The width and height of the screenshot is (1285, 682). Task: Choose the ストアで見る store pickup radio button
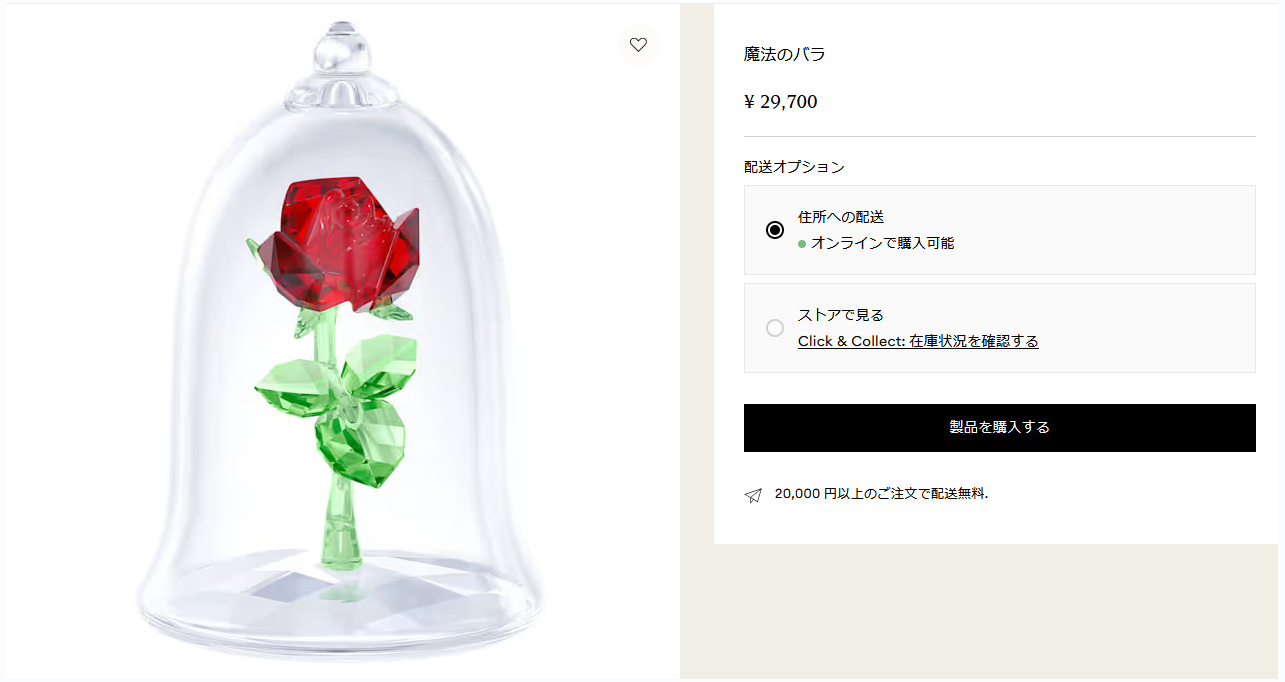tap(775, 327)
